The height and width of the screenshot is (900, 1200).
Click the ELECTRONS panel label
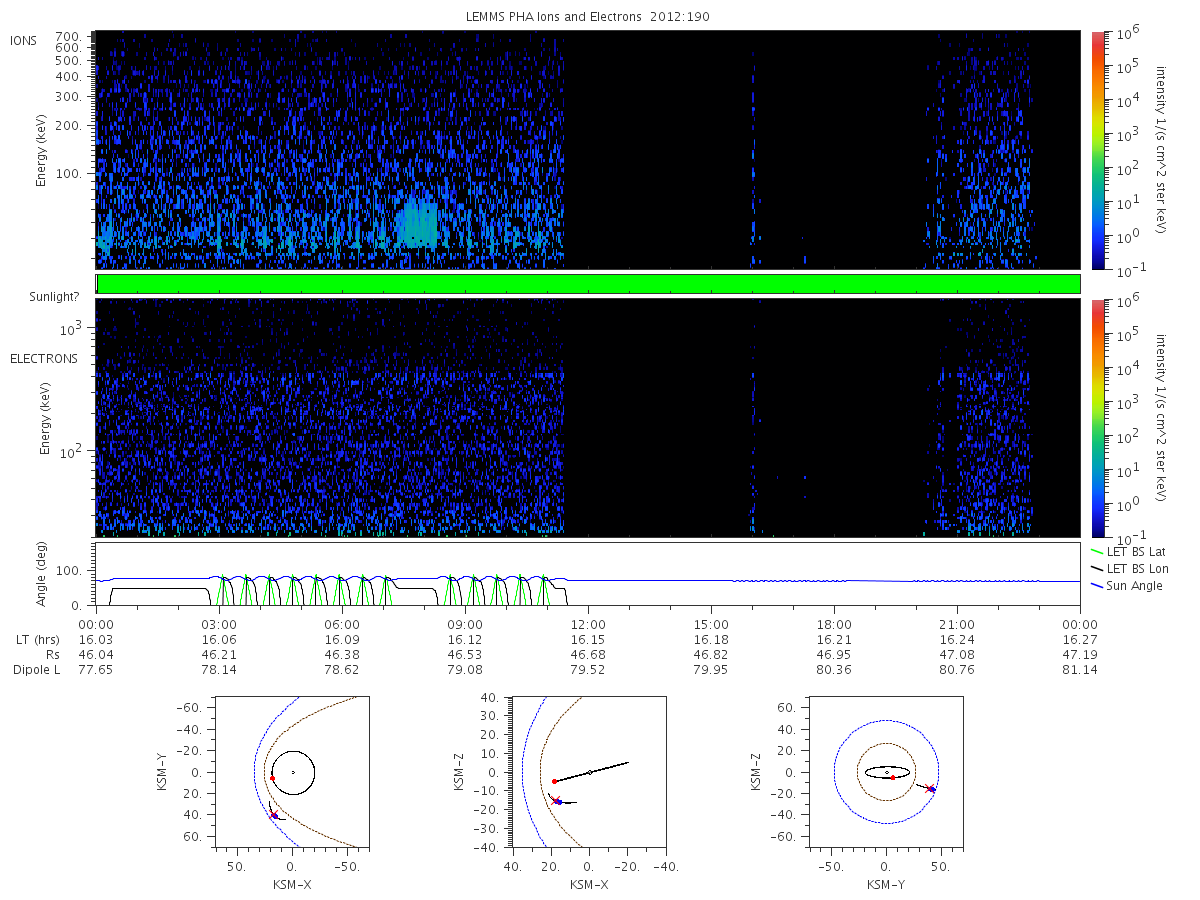tap(44, 359)
